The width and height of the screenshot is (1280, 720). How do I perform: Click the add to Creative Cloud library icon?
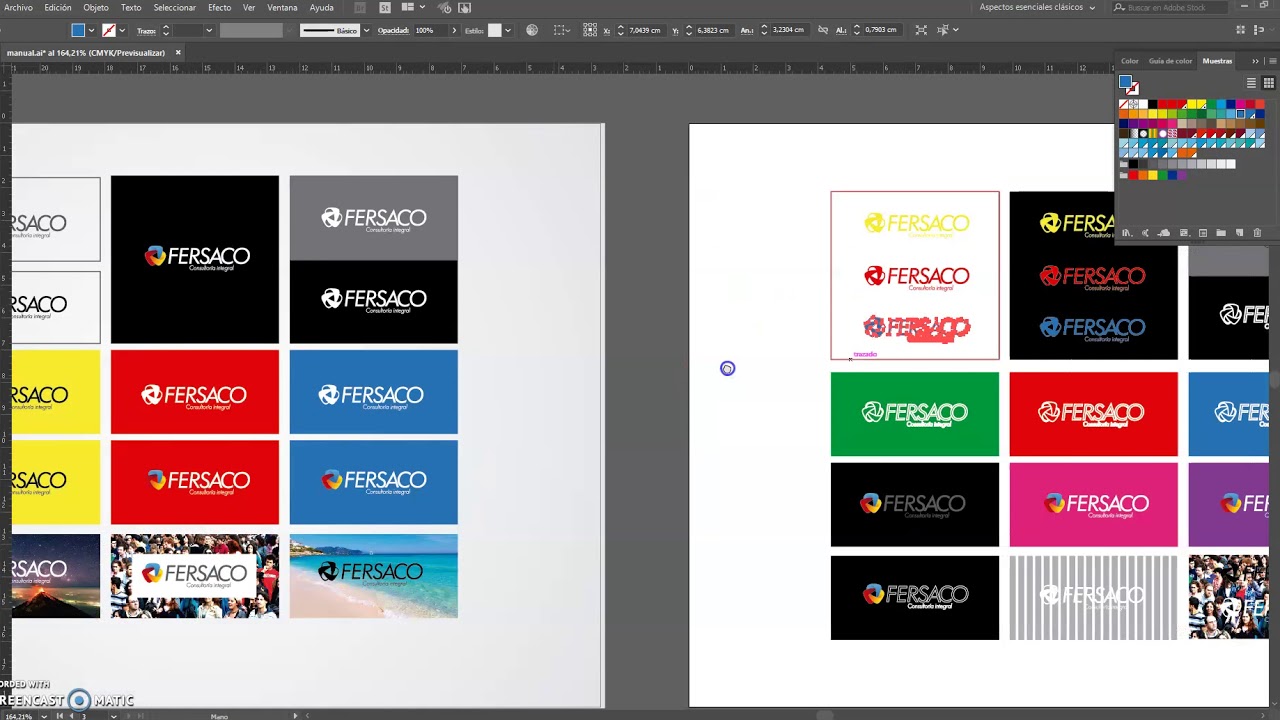[x=1164, y=233]
